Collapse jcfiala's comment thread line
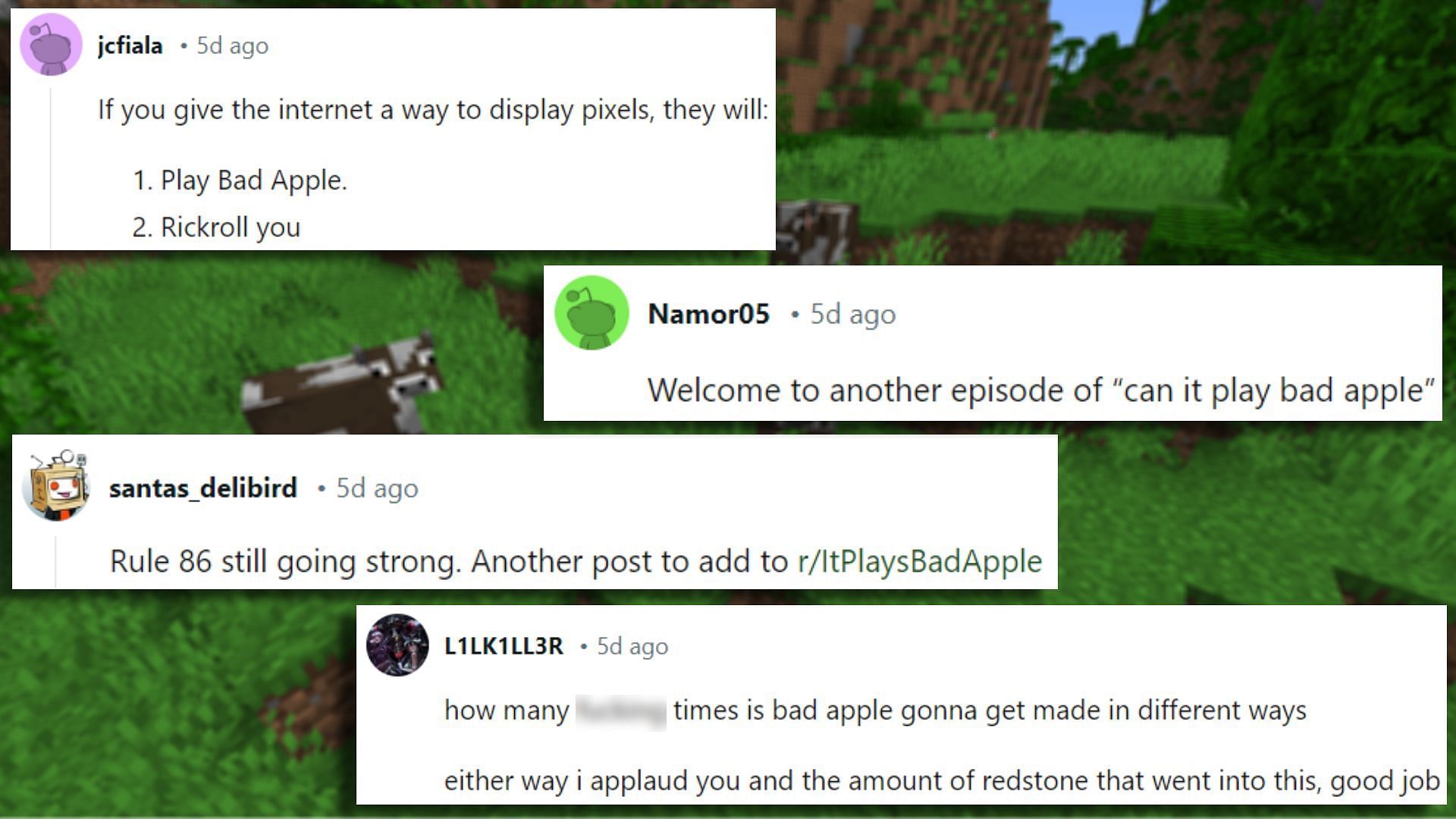The width and height of the screenshot is (1456, 819). click(x=51, y=168)
